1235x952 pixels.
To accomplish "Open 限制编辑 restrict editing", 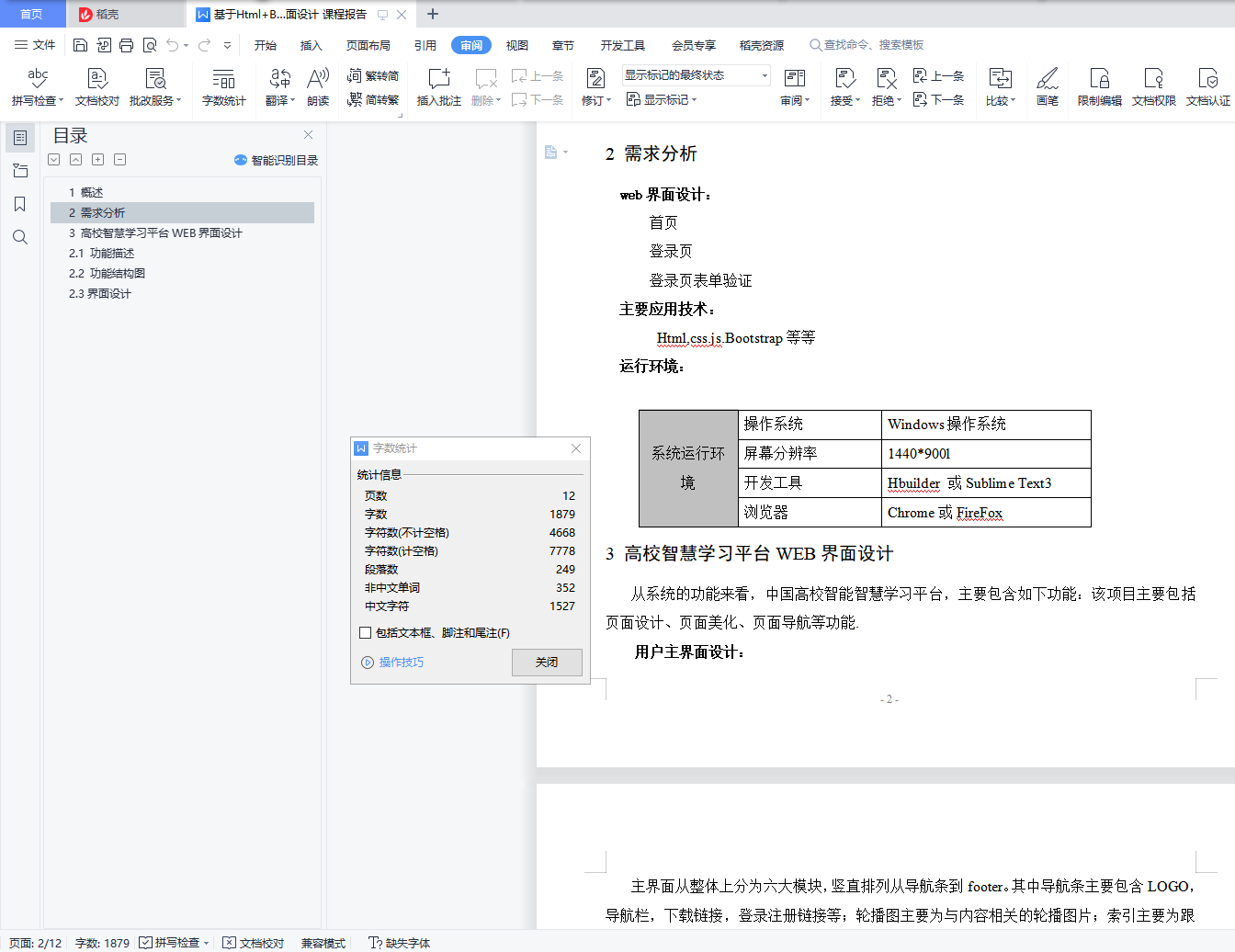I will (1100, 86).
